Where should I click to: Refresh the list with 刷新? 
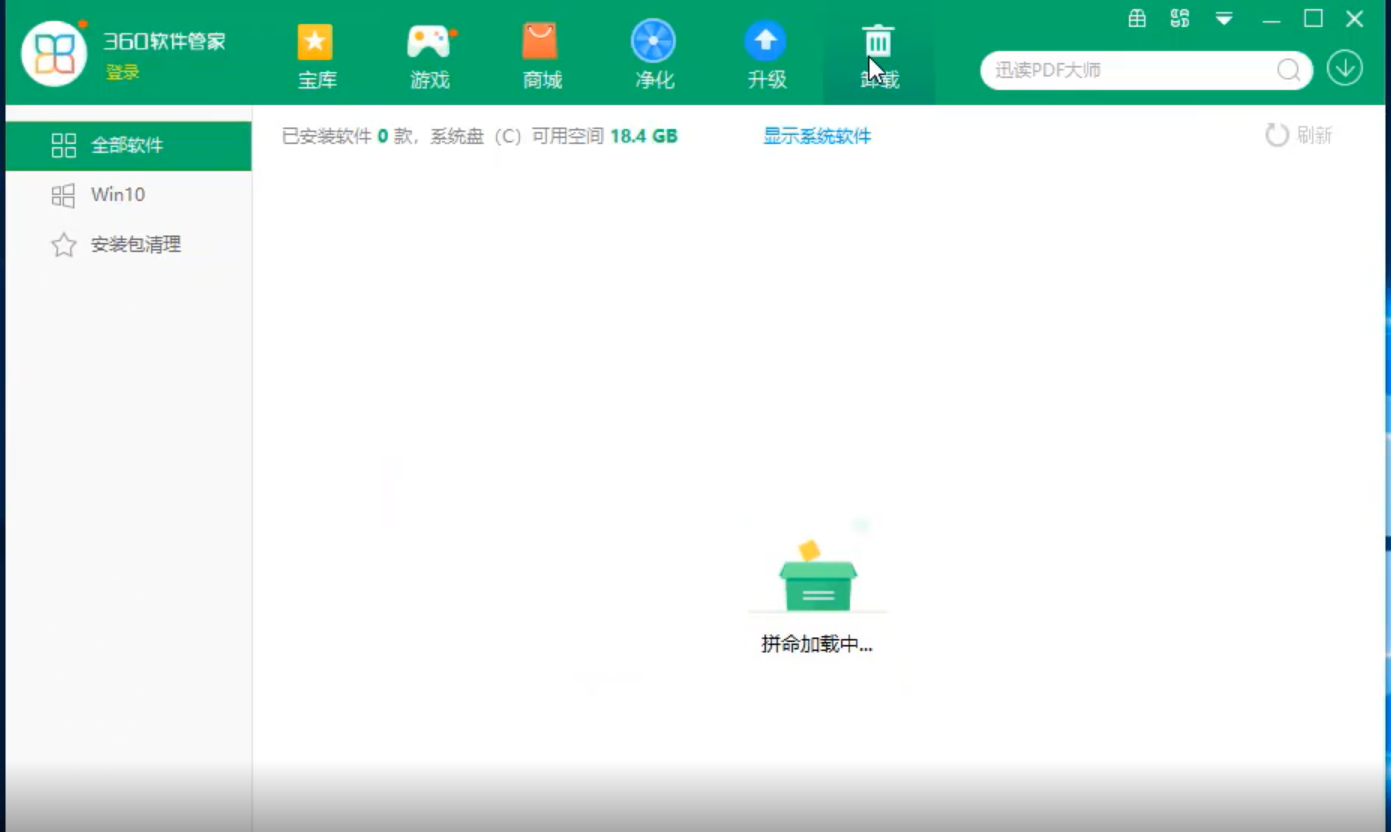pos(1297,136)
